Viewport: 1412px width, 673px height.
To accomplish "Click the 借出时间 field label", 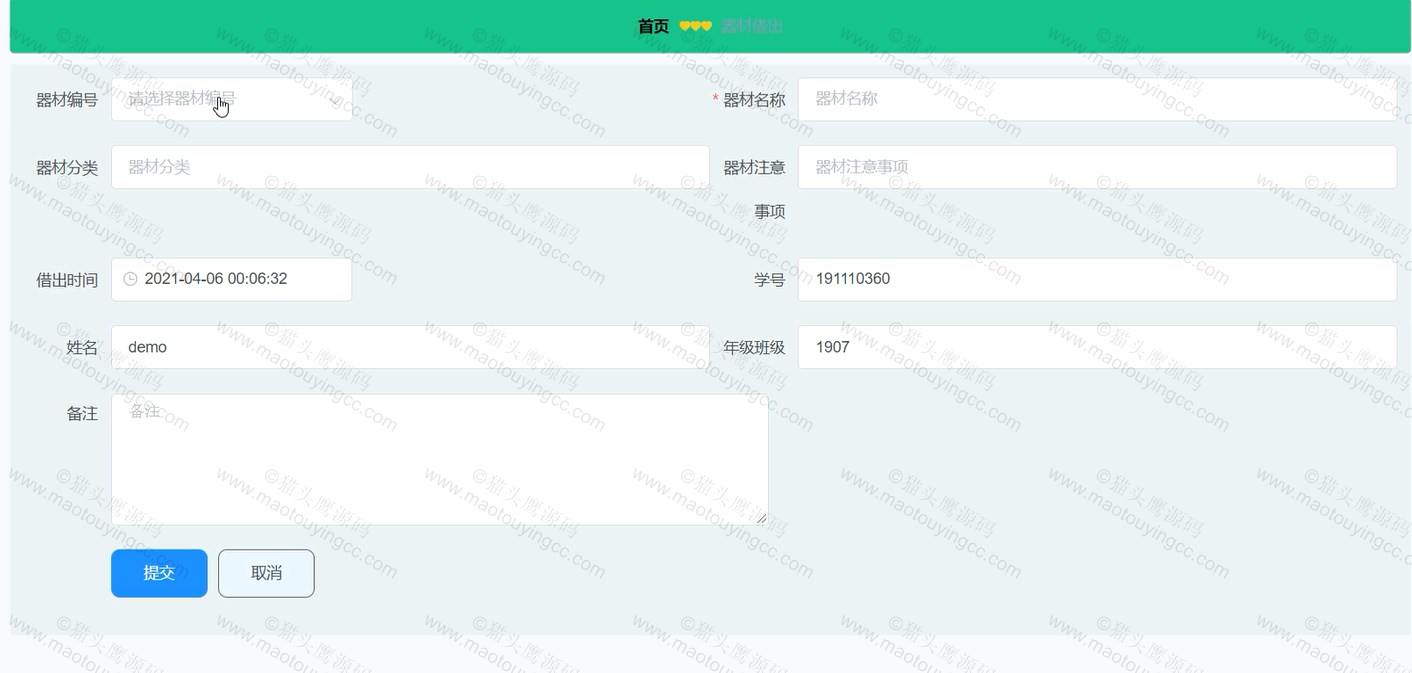I will pyautogui.click(x=67, y=280).
